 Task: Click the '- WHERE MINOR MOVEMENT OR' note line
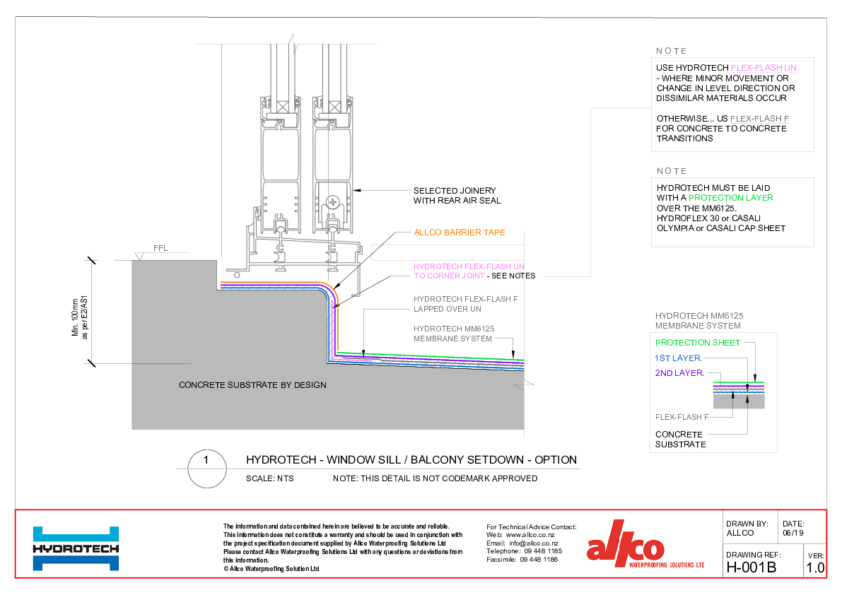(x=722, y=78)
